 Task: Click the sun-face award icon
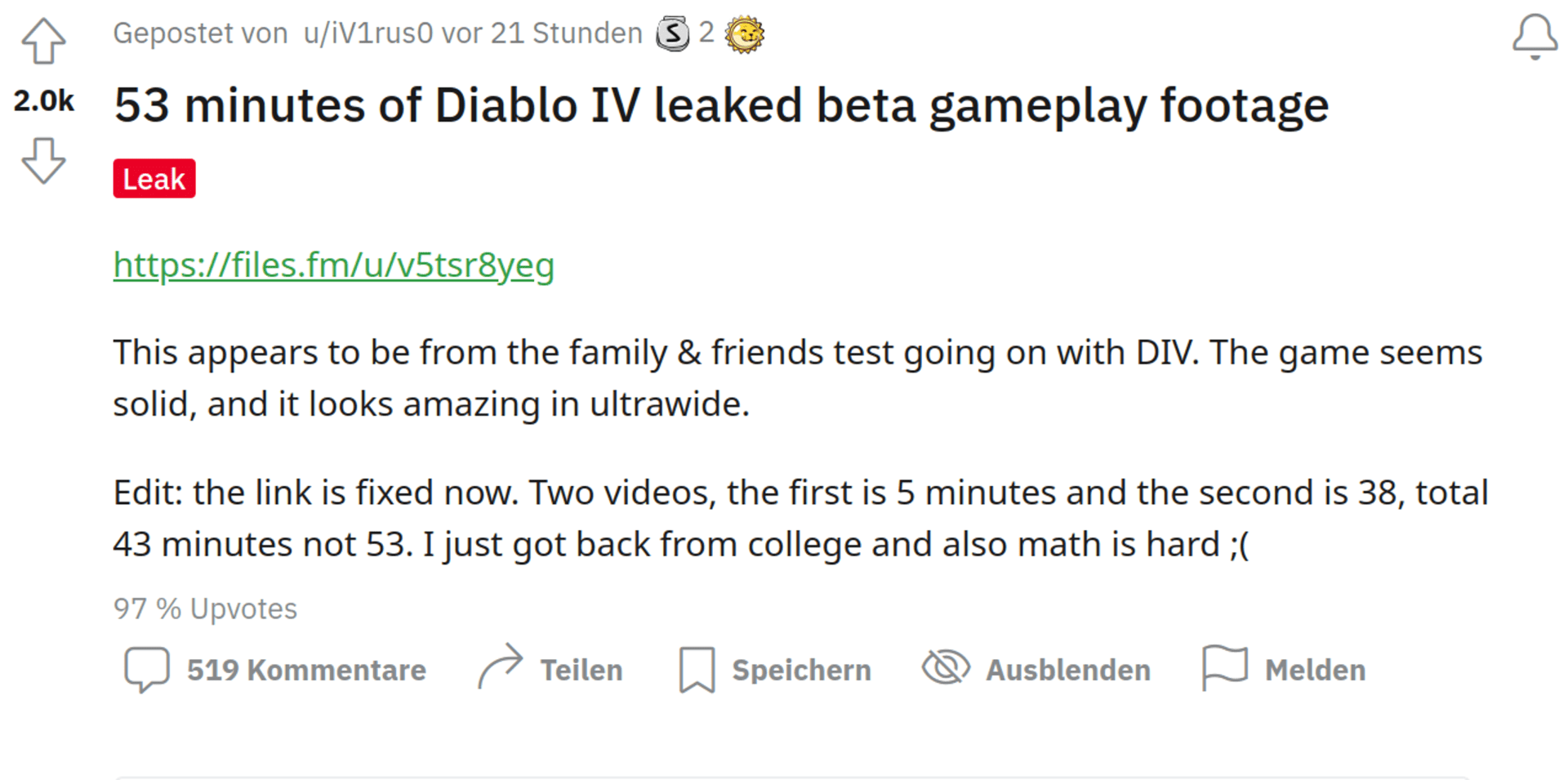click(745, 35)
